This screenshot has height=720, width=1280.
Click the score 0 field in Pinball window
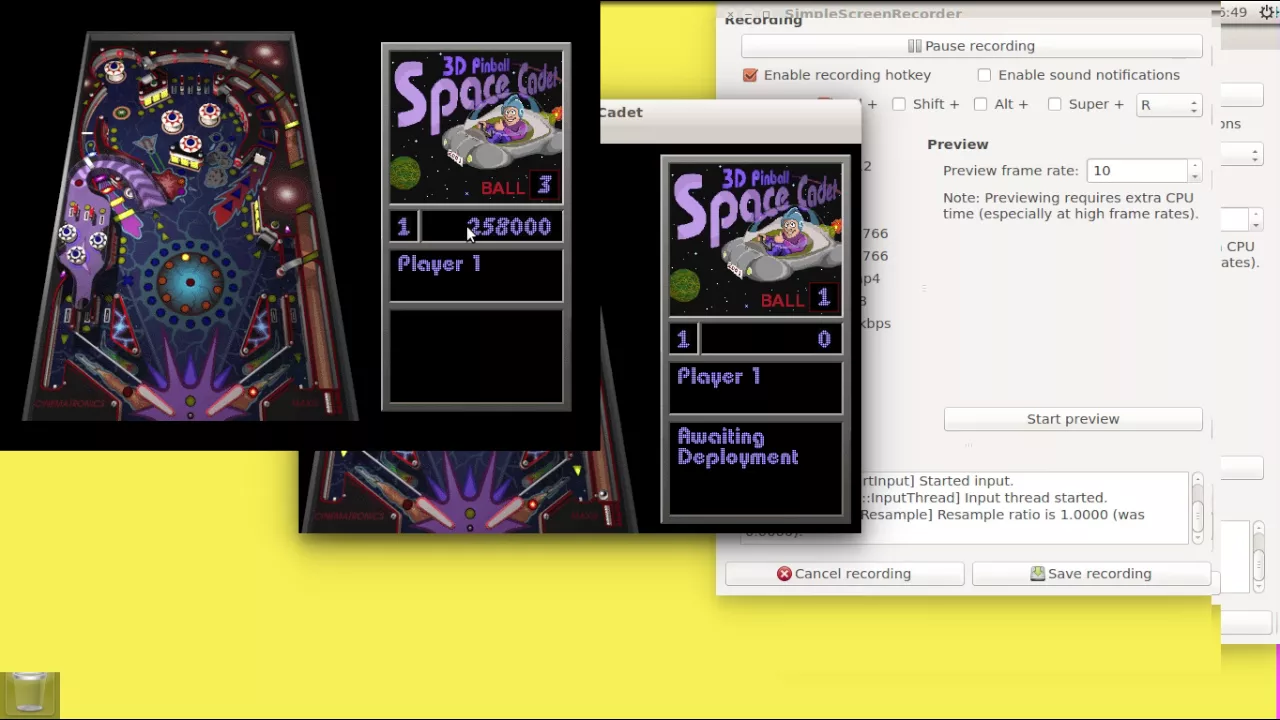pyautogui.click(x=771, y=340)
